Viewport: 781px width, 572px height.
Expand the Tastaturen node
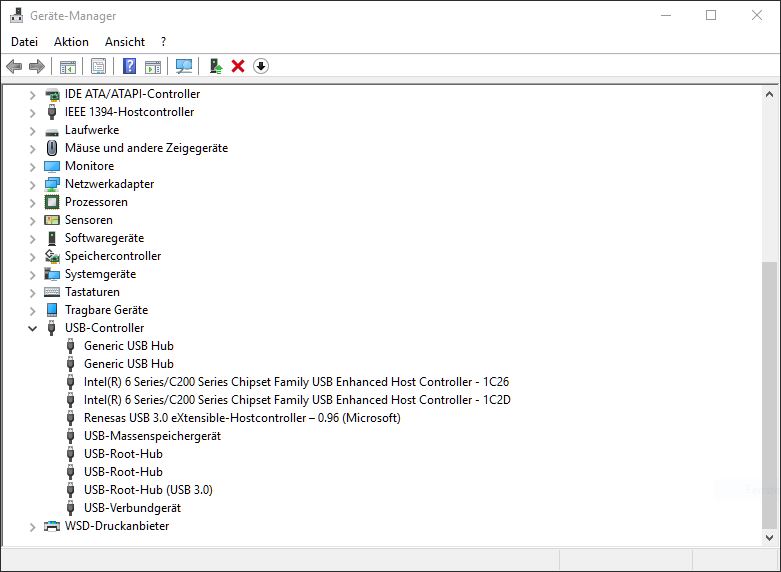[x=32, y=293]
